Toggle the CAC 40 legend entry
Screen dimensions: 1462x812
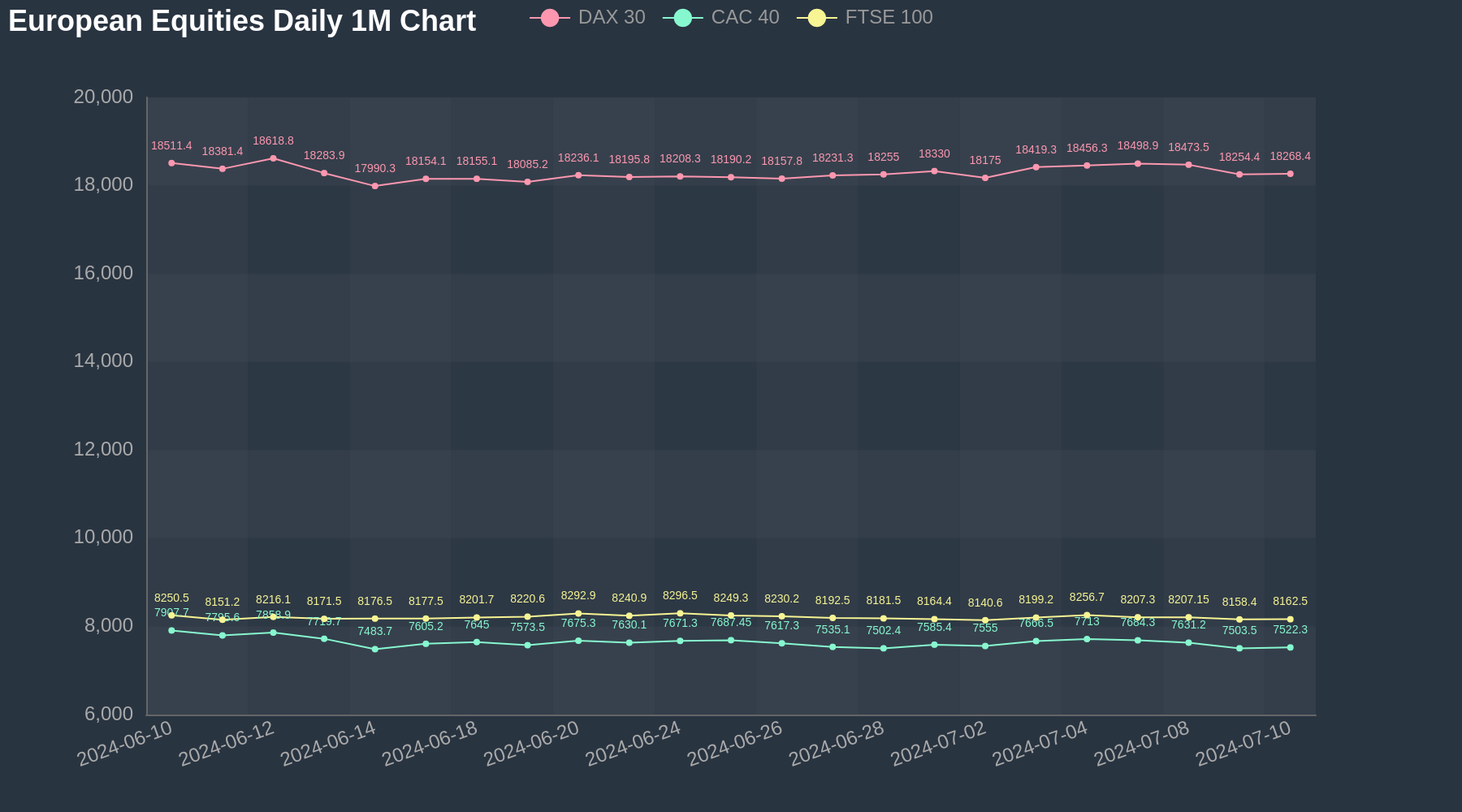(721, 17)
